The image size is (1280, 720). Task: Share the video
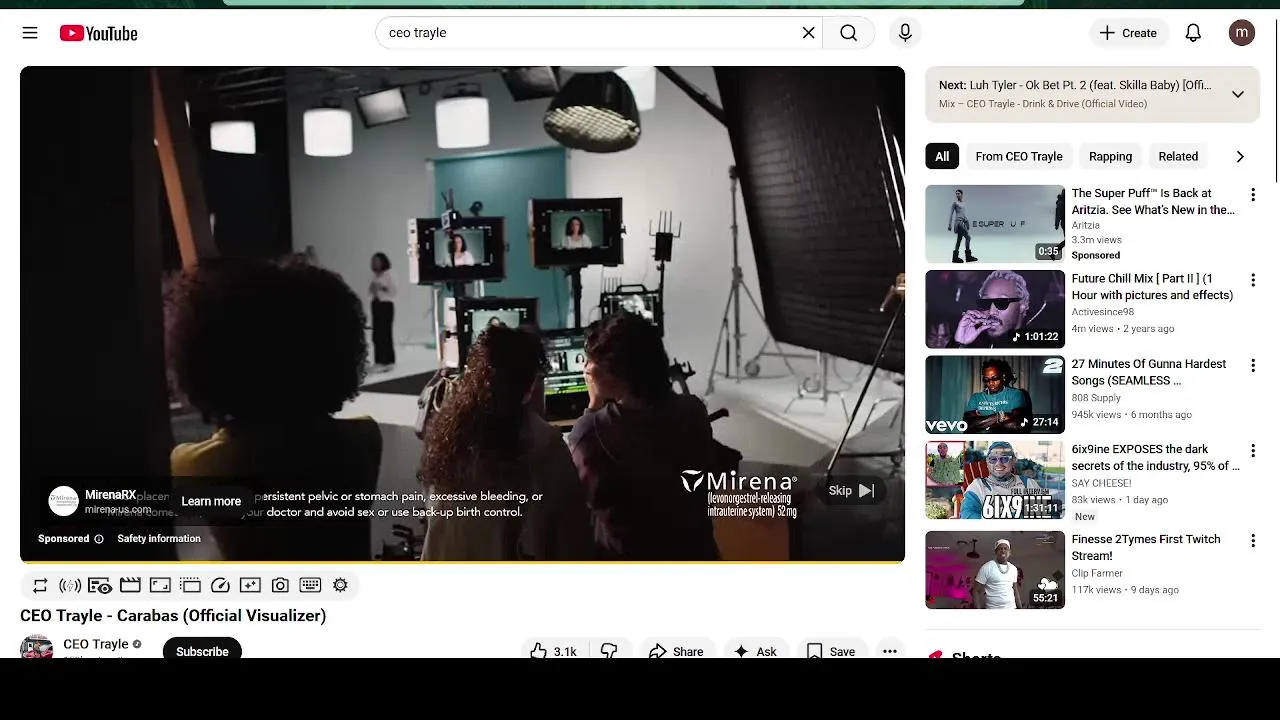677,650
